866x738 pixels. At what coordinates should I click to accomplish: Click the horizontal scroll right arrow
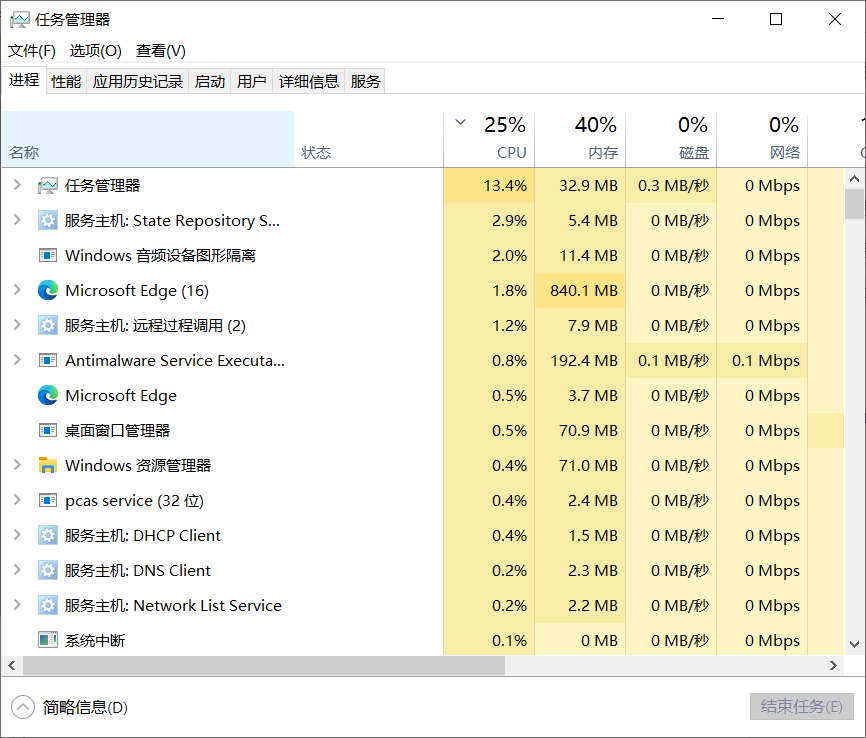[833, 666]
